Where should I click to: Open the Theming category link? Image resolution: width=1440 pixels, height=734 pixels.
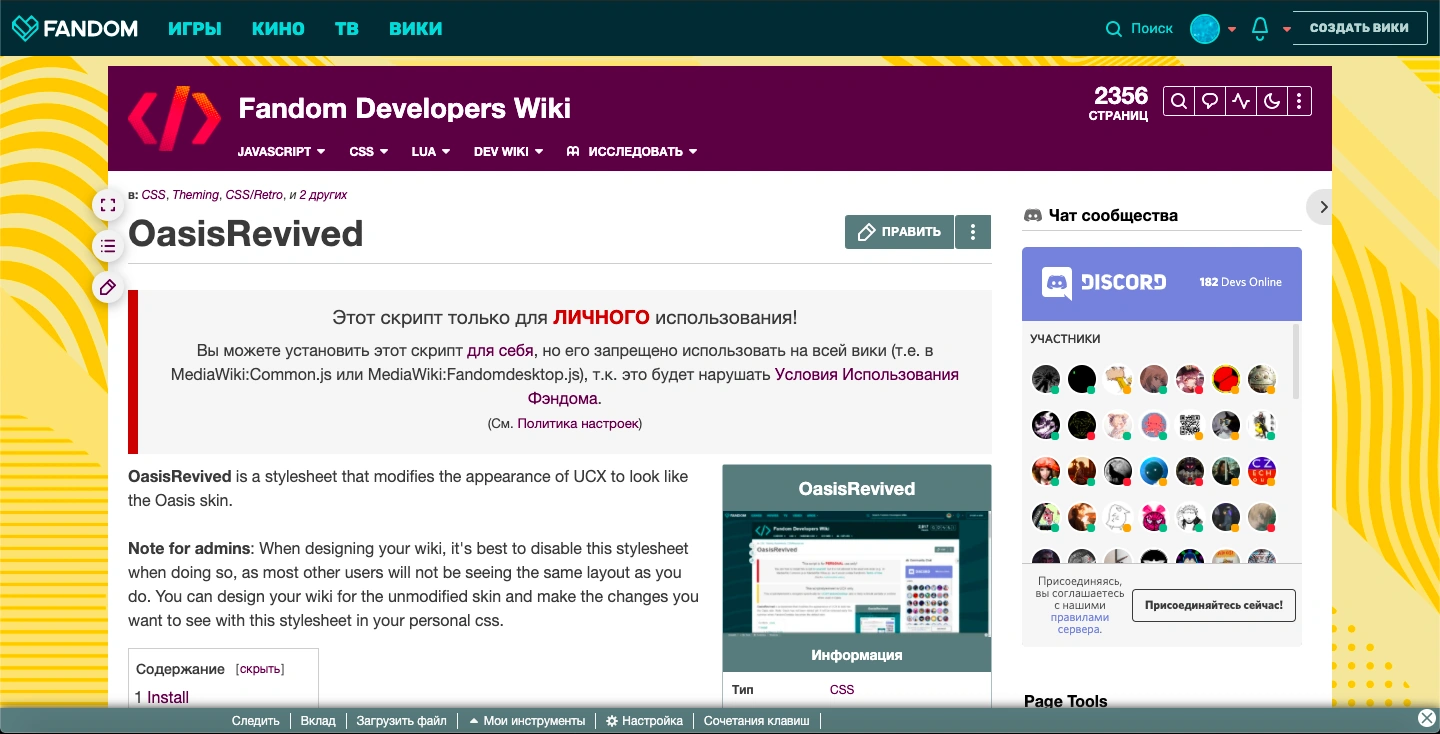tap(194, 195)
